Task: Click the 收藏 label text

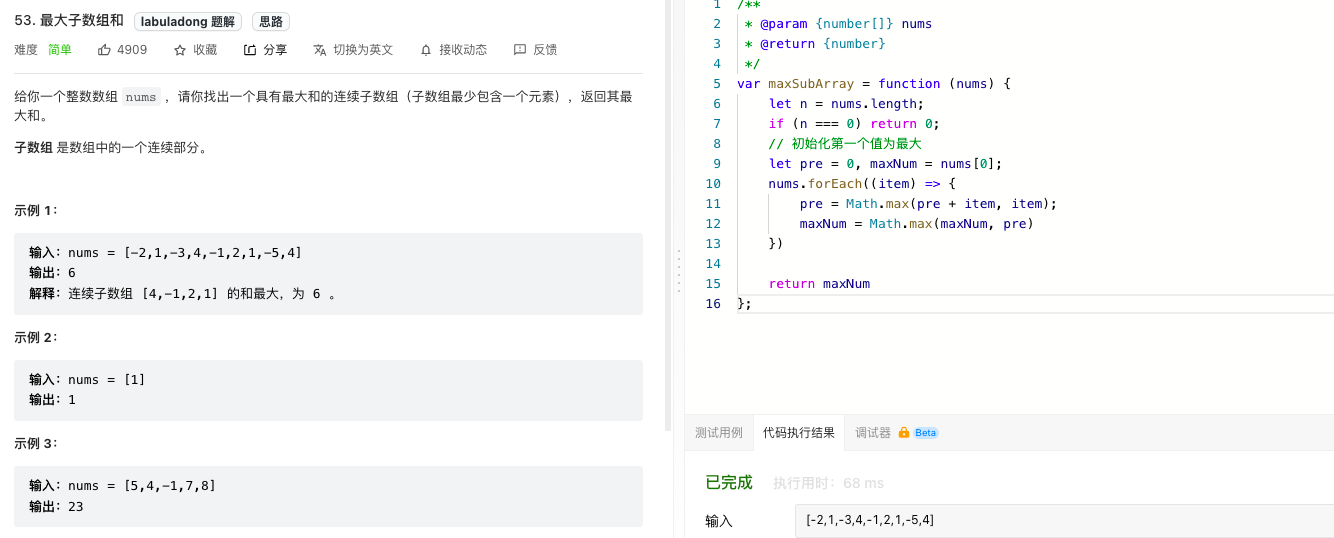Action: tap(205, 49)
